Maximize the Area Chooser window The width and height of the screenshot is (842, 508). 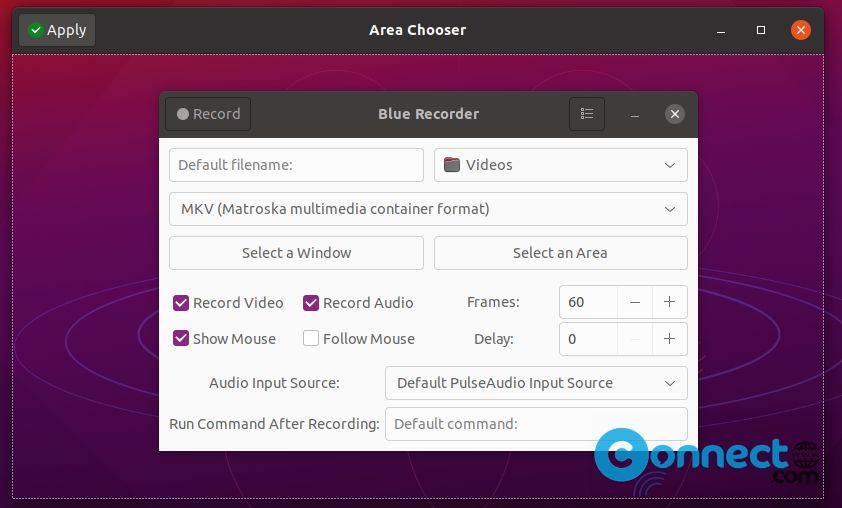click(760, 30)
